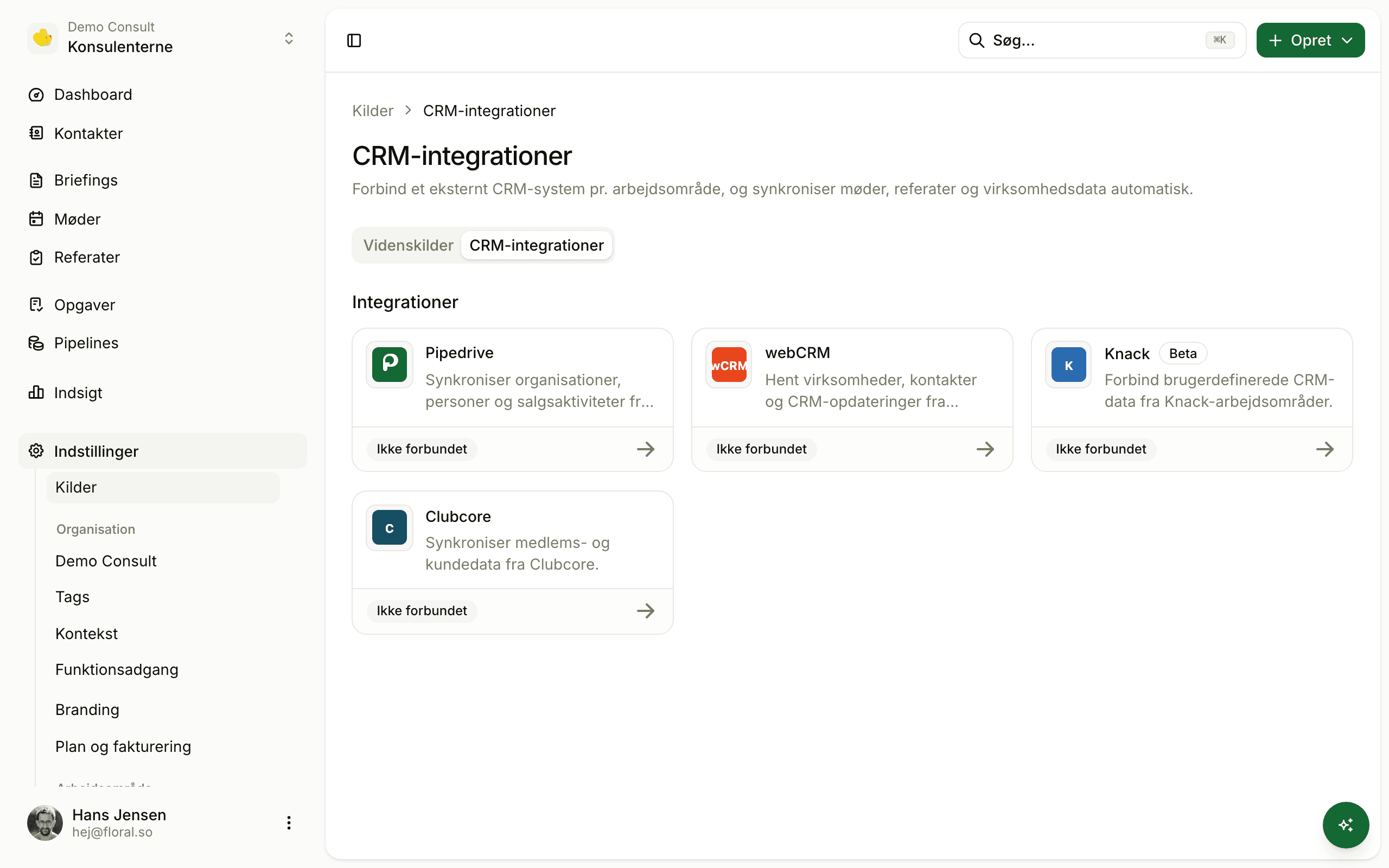Click the ⌘K shortcut badge
Screen dimensions: 1389x868
tap(1220, 40)
